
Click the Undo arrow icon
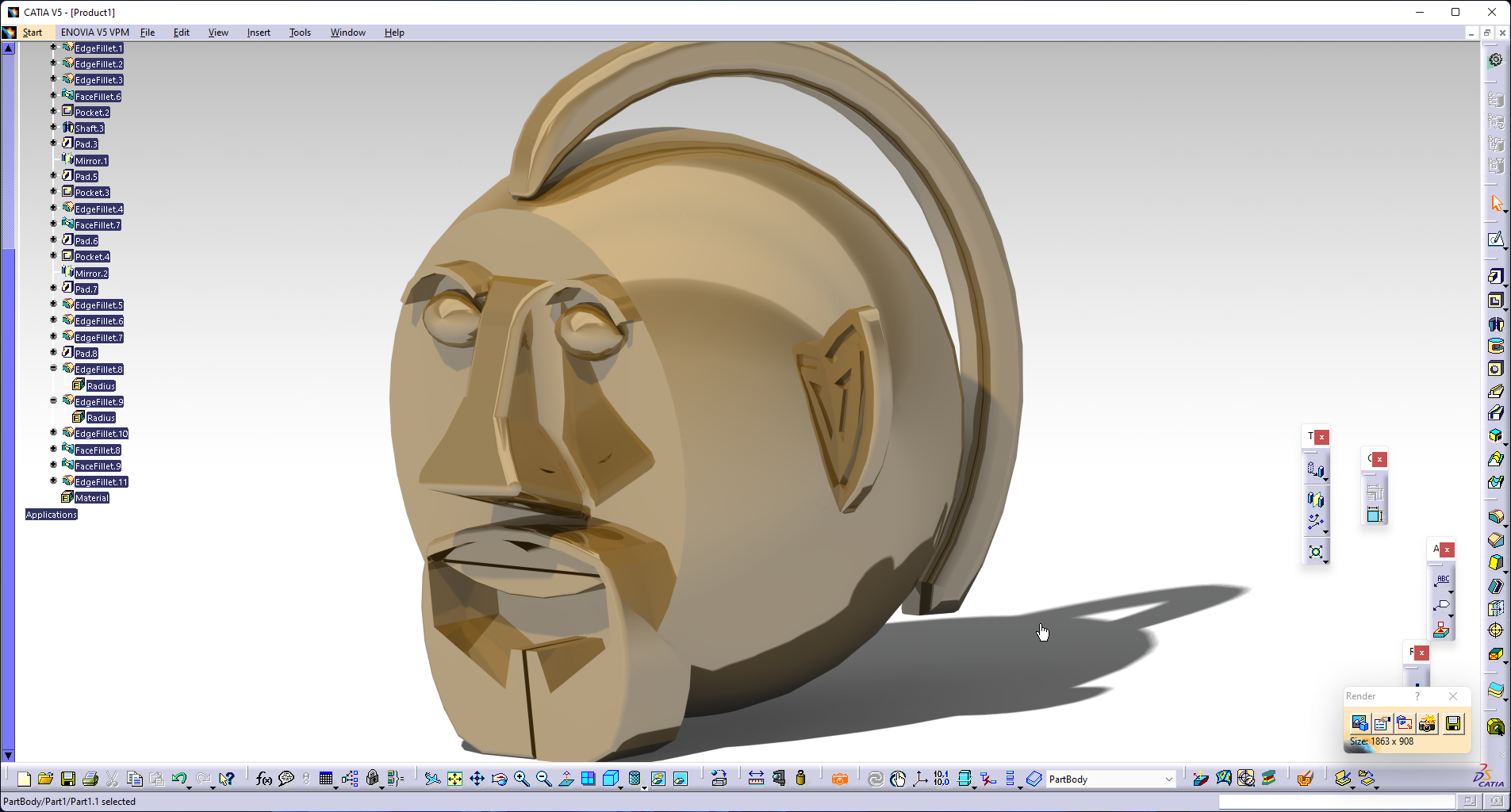click(x=179, y=779)
